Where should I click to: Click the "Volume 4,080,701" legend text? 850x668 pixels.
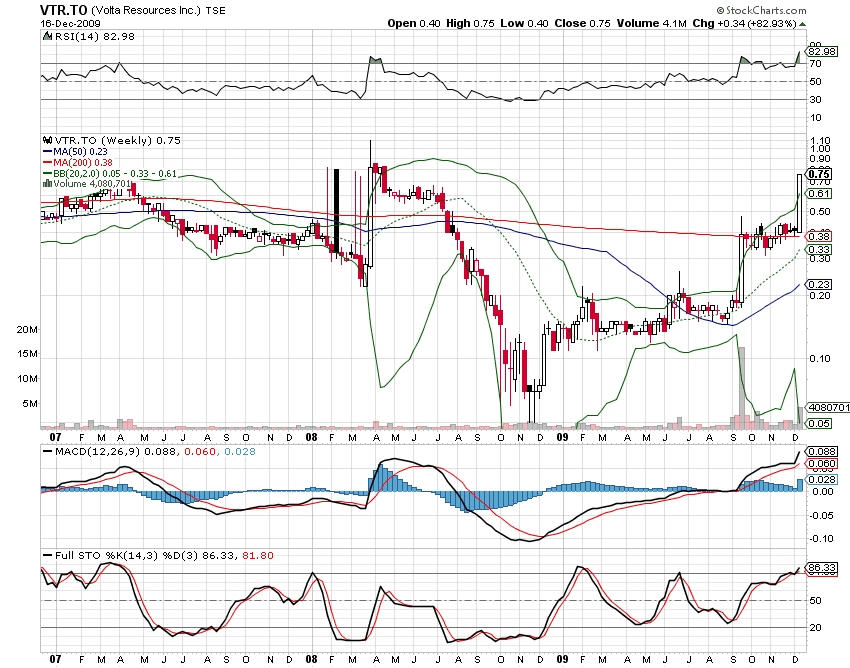[92, 183]
